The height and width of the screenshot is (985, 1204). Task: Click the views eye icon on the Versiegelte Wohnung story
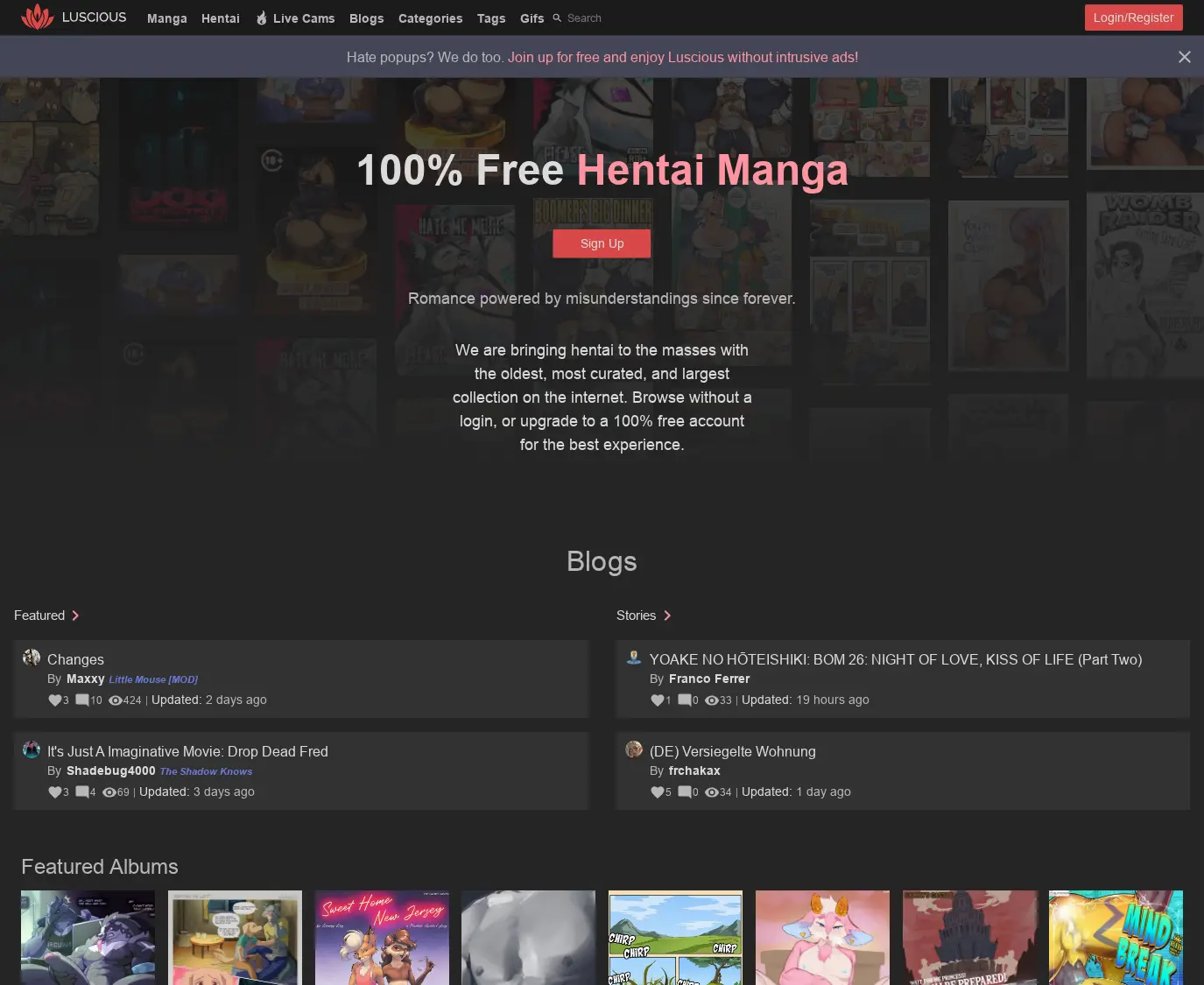point(712,792)
